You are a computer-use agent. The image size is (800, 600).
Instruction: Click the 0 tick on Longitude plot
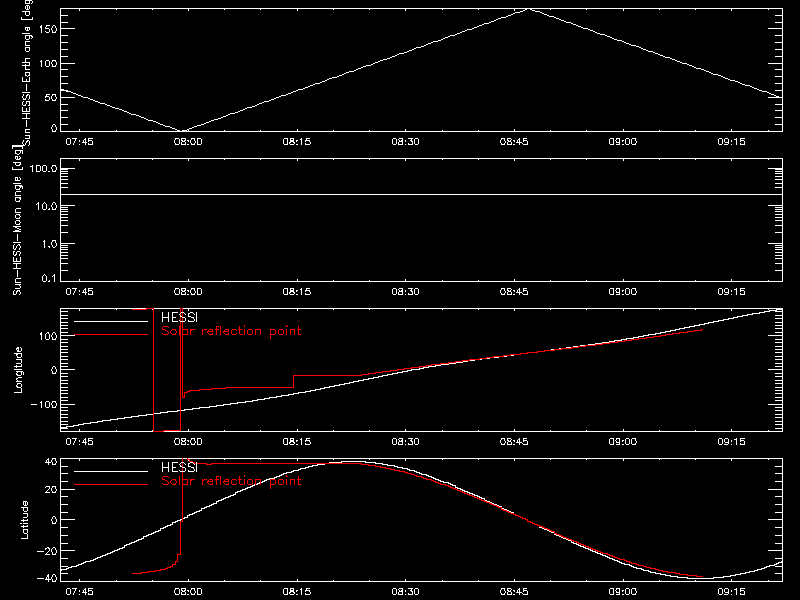(x=54, y=370)
